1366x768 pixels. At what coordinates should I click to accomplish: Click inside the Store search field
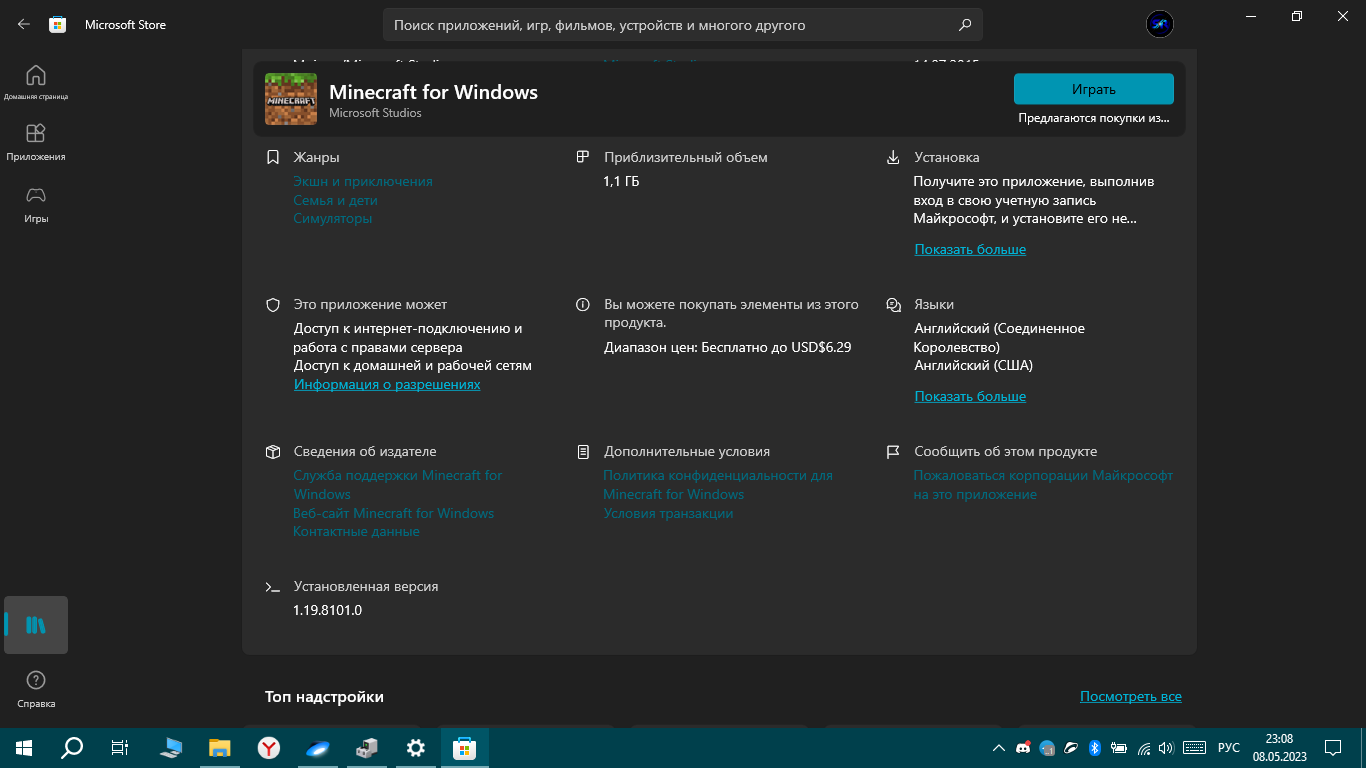pos(670,25)
